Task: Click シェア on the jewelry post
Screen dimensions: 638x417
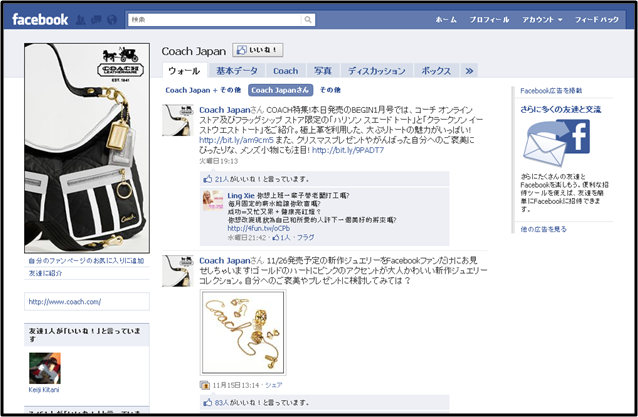Action: [x=273, y=385]
